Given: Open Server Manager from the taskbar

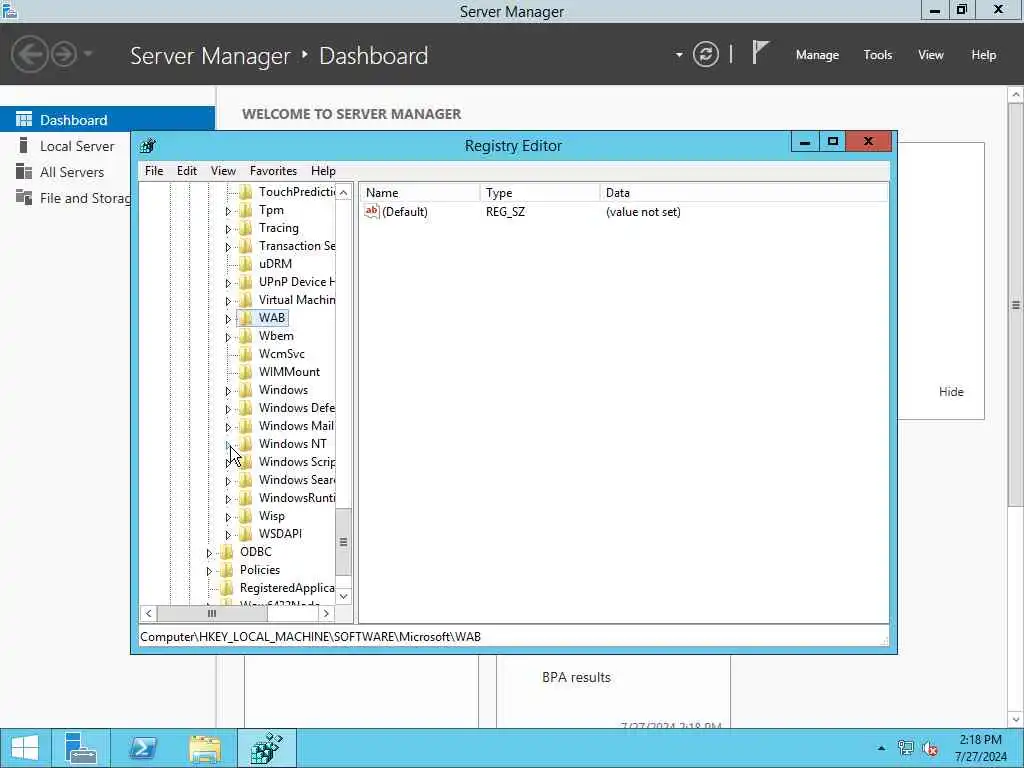Looking at the screenshot, I should tap(81, 748).
